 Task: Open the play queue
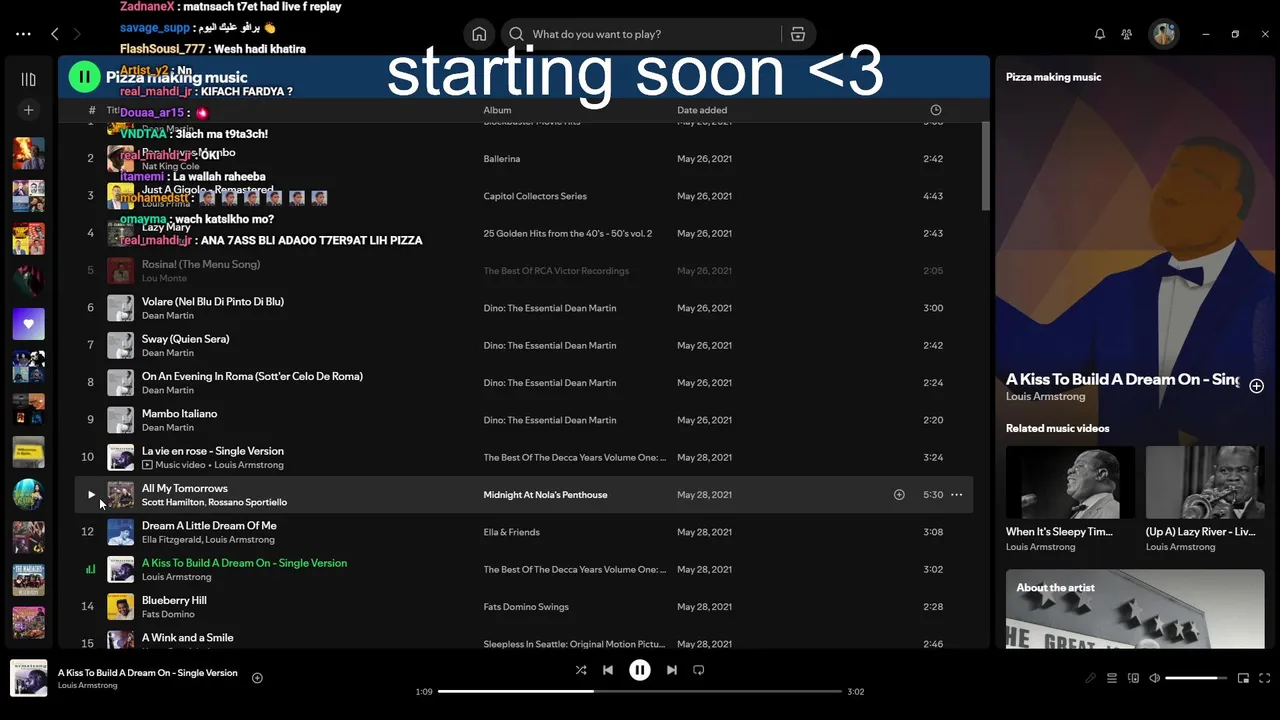pos(1112,678)
